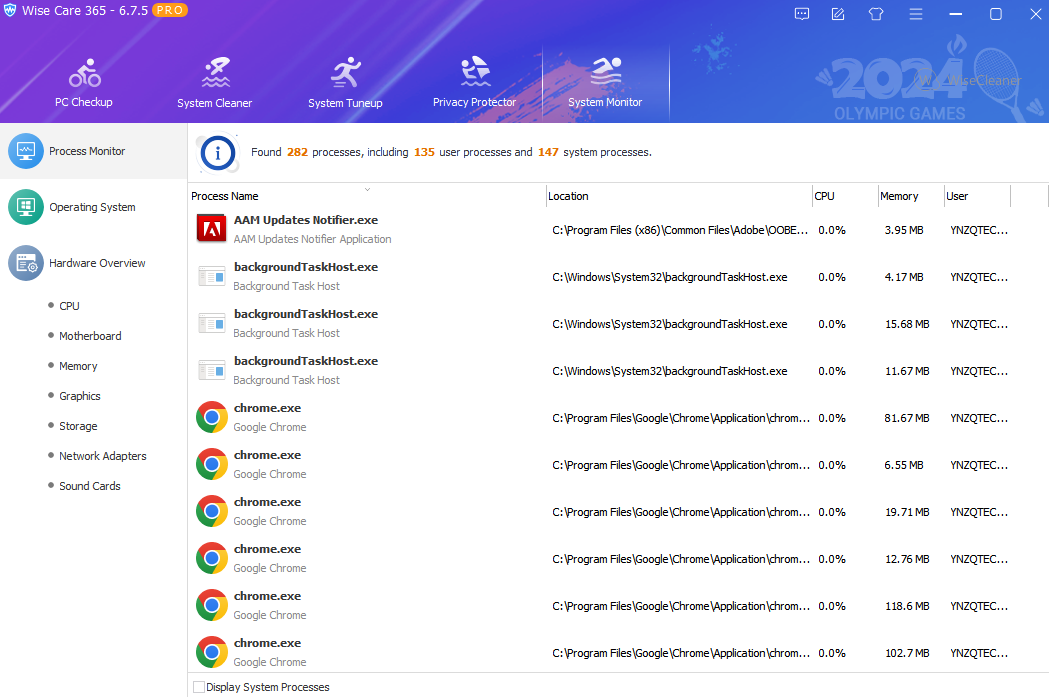Open Storage hardware details
1049x697 pixels.
pos(78,426)
